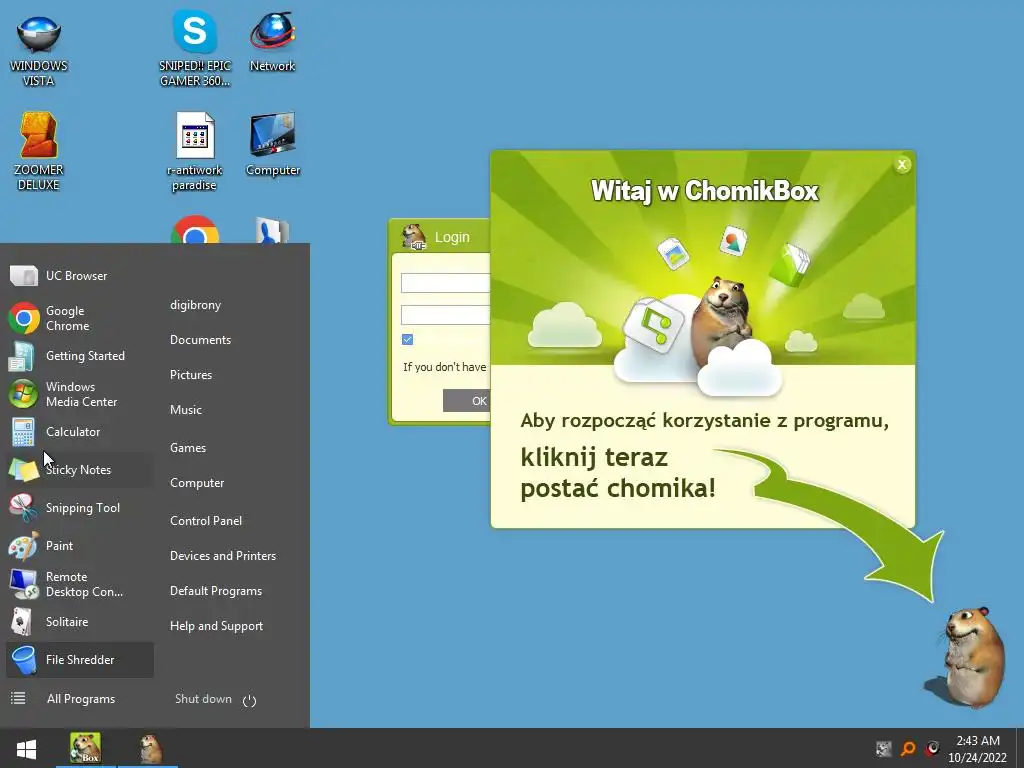Open Documents from the Start menu
This screenshot has width=1024, height=768.
(200, 340)
